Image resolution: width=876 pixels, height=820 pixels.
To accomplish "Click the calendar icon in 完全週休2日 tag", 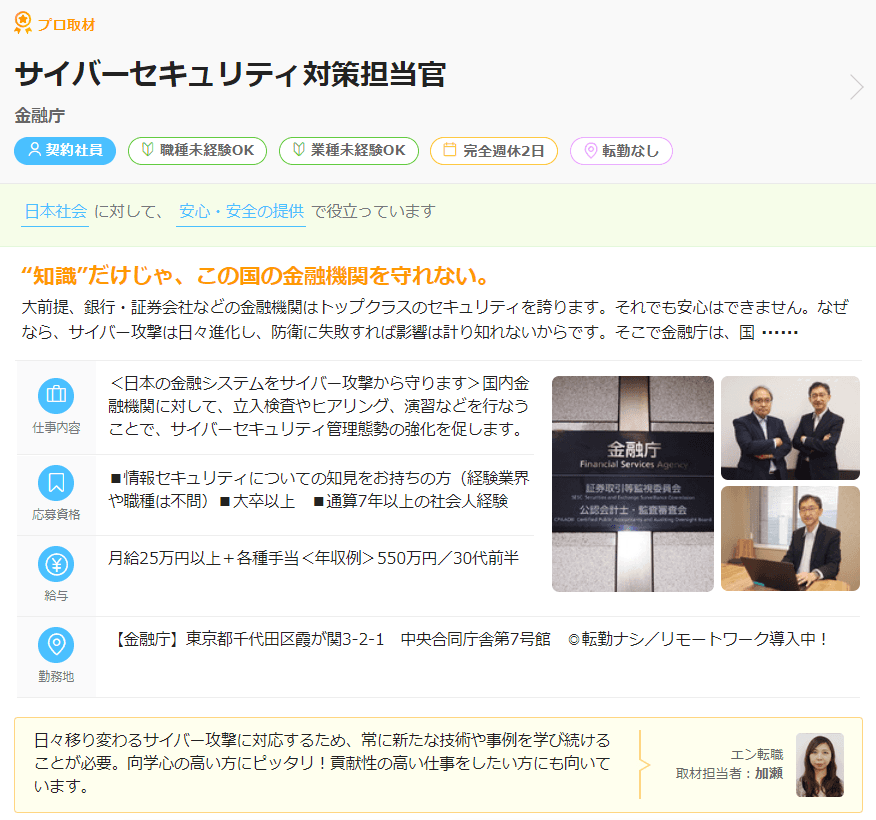I will click(x=449, y=151).
